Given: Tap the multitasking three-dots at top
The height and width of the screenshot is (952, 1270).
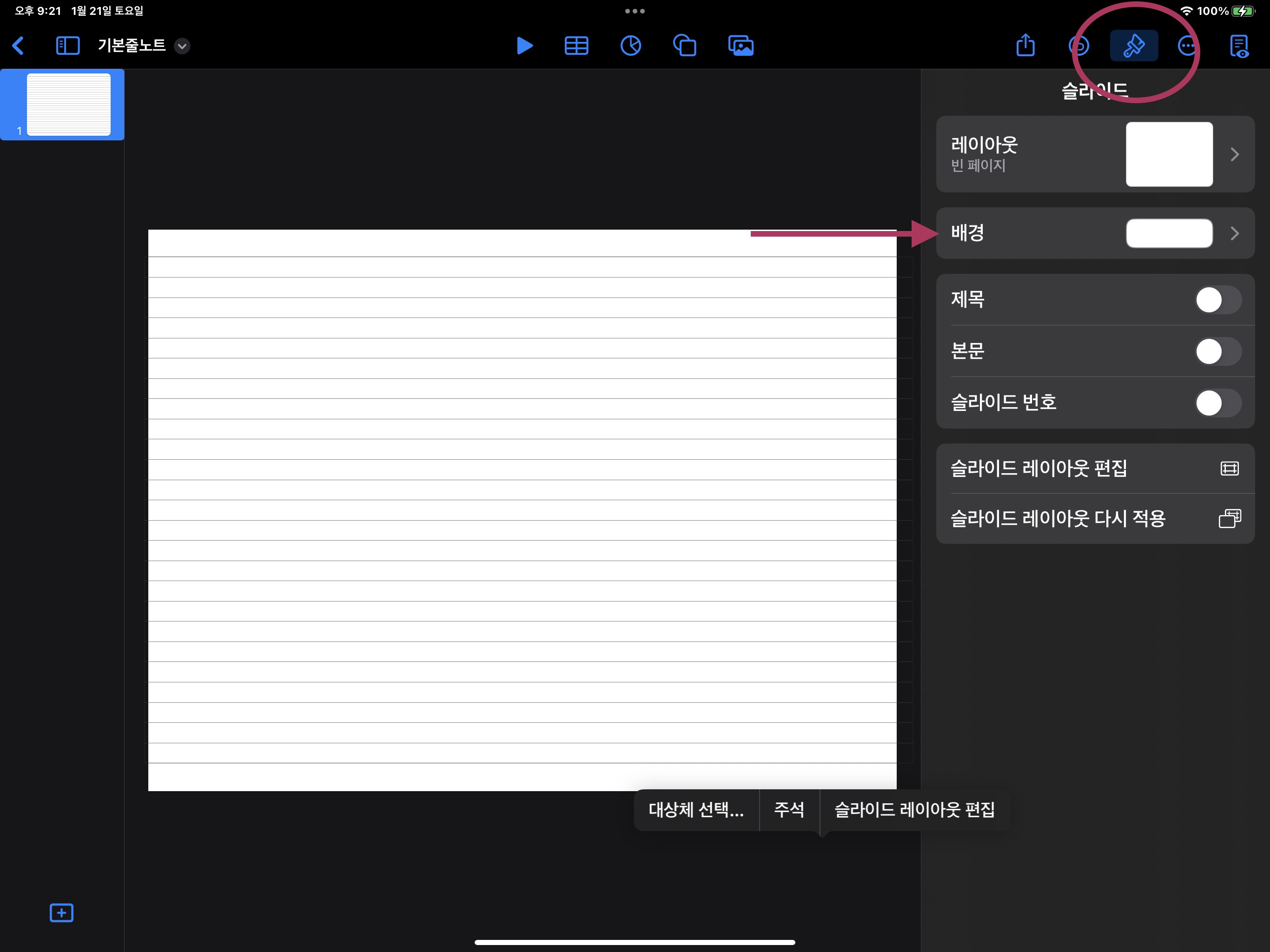Looking at the screenshot, I should tap(635, 11).
